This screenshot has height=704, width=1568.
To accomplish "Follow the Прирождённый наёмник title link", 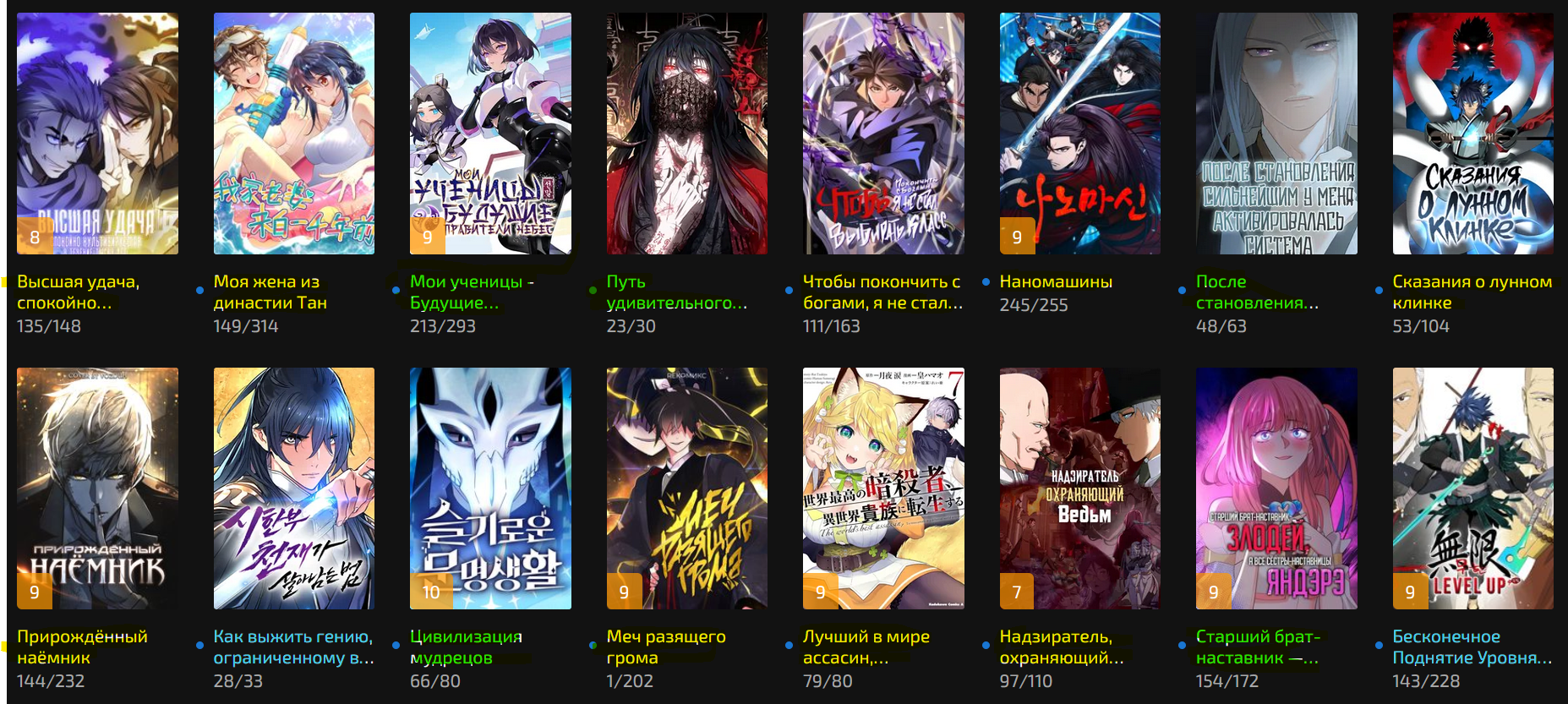I will point(82,647).
